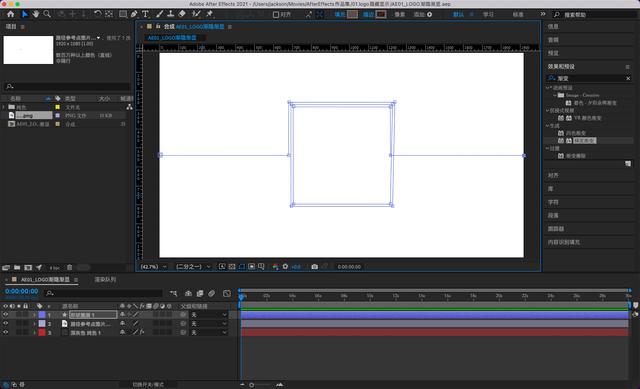
Task: Open the Info panel on the right
Action: (553, 27)
